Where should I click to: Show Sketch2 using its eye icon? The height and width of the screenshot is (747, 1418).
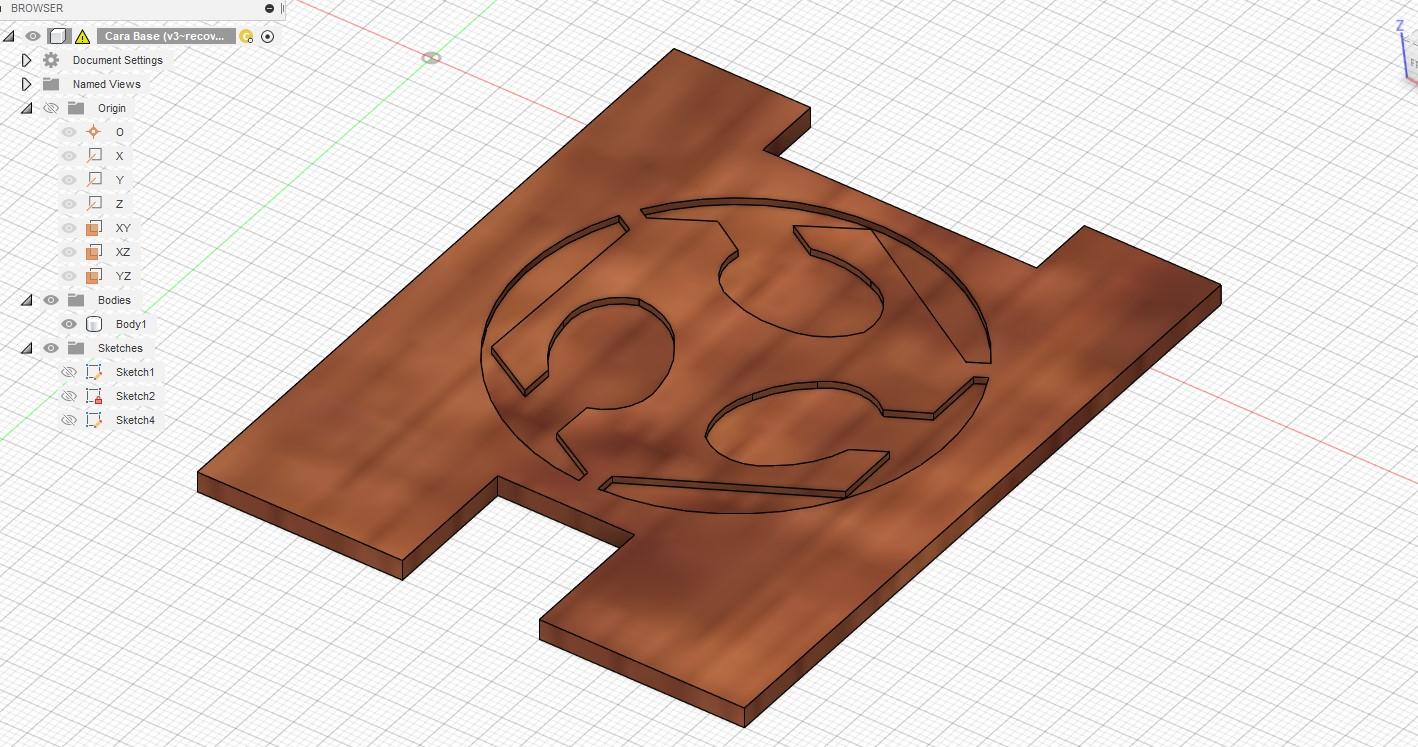69,396
